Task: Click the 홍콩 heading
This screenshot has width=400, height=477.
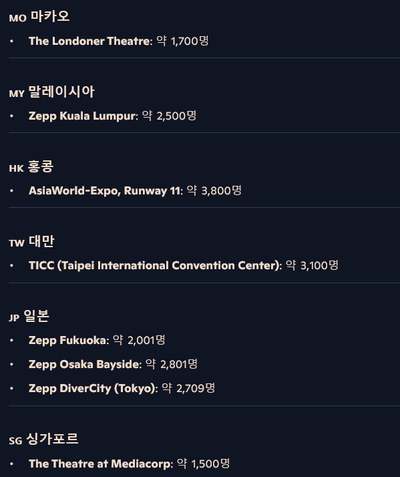Action: coord(40,167)
